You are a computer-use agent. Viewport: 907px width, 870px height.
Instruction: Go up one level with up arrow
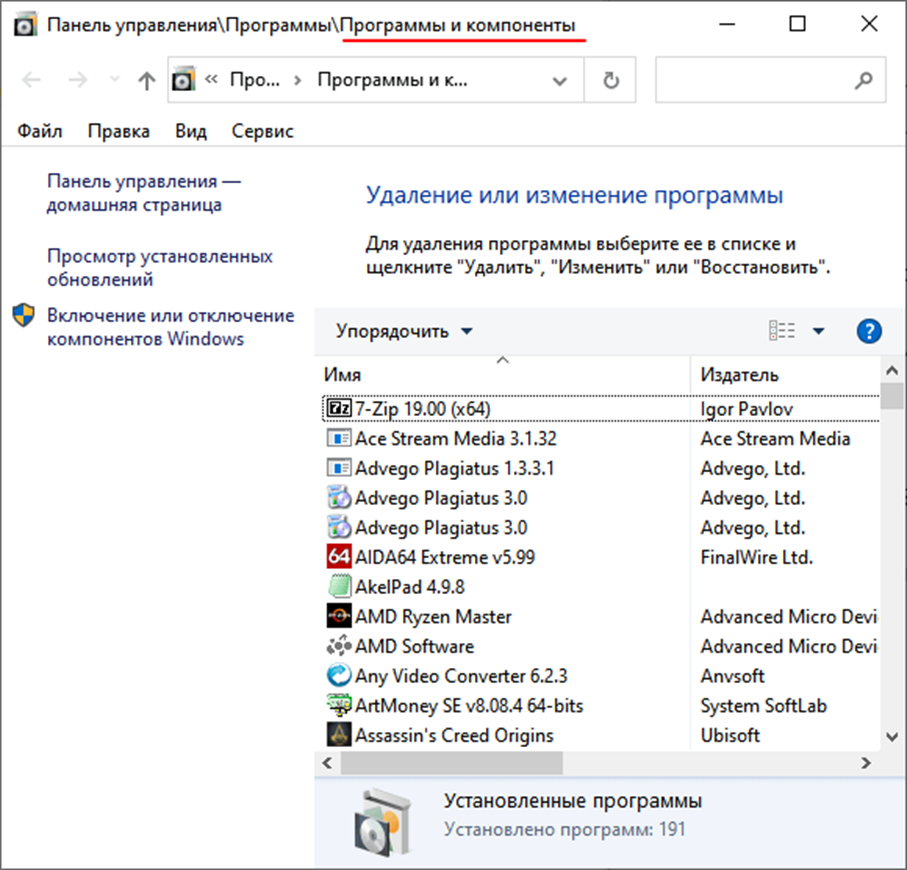click(147, 80)
